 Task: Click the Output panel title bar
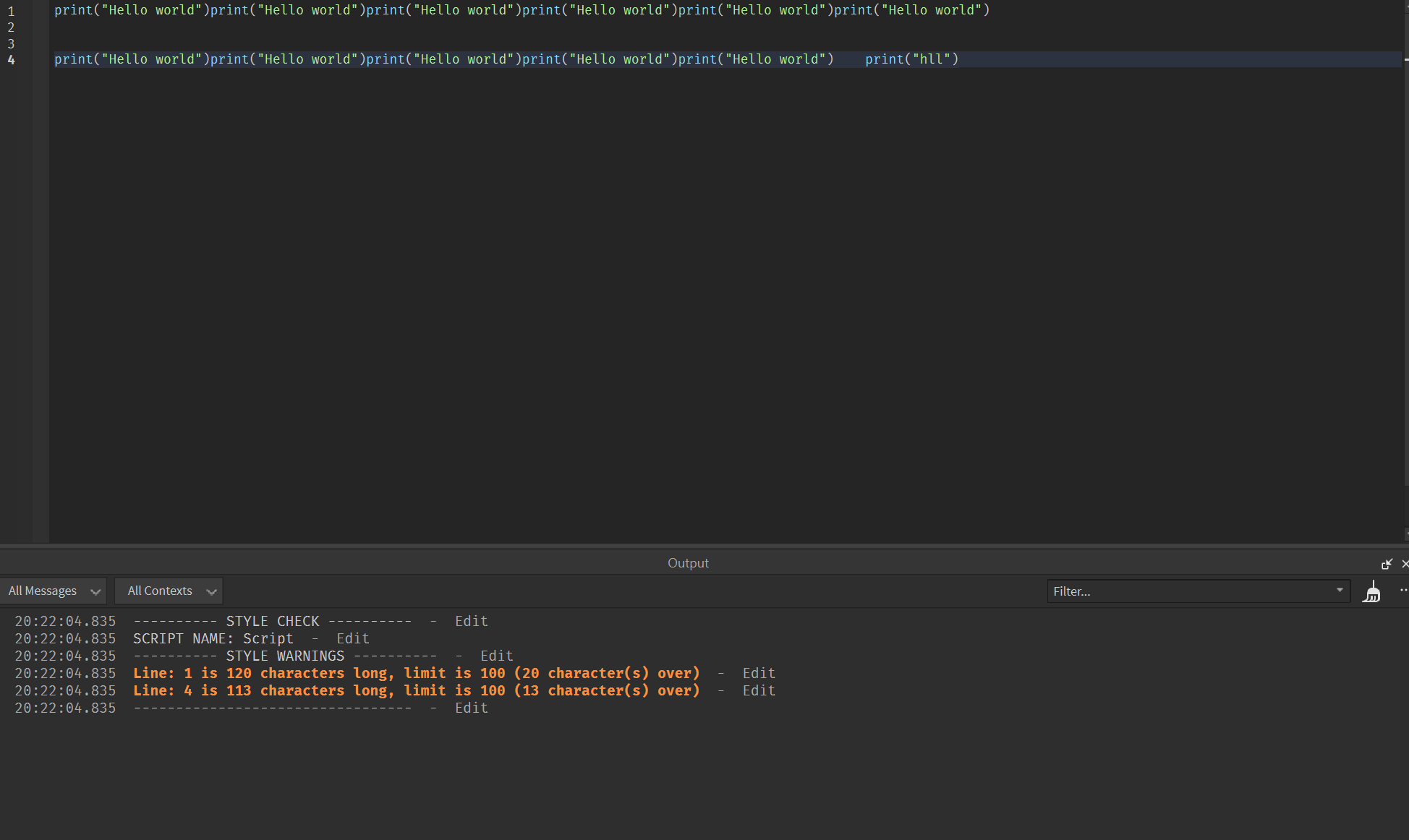point(687,563)
